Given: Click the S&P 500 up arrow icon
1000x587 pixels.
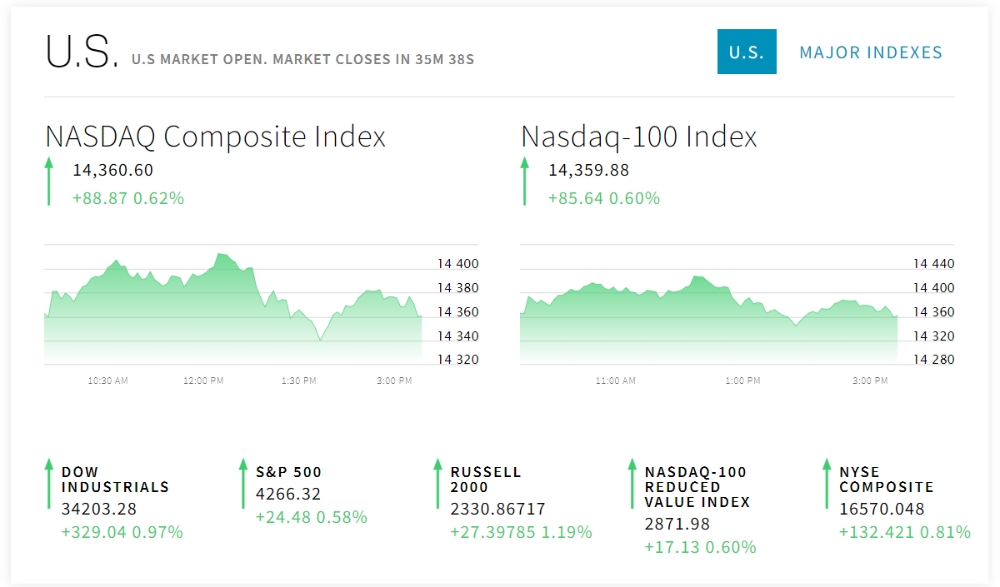Looking at the screenshot, I should 242,484.
